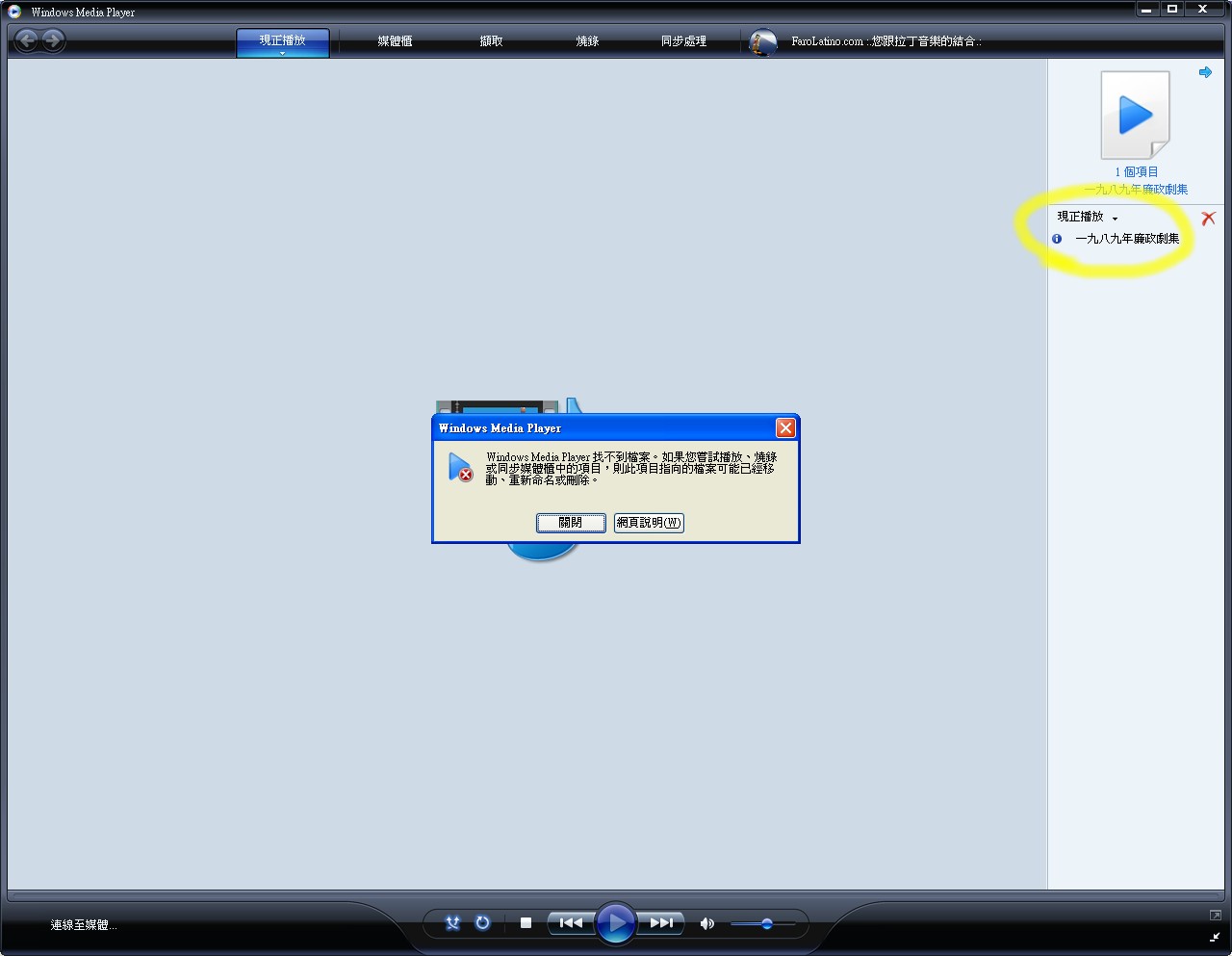This screenshot has height=956, width=1232.
Task: Click the large round Play button
Action: click(616, 924)
